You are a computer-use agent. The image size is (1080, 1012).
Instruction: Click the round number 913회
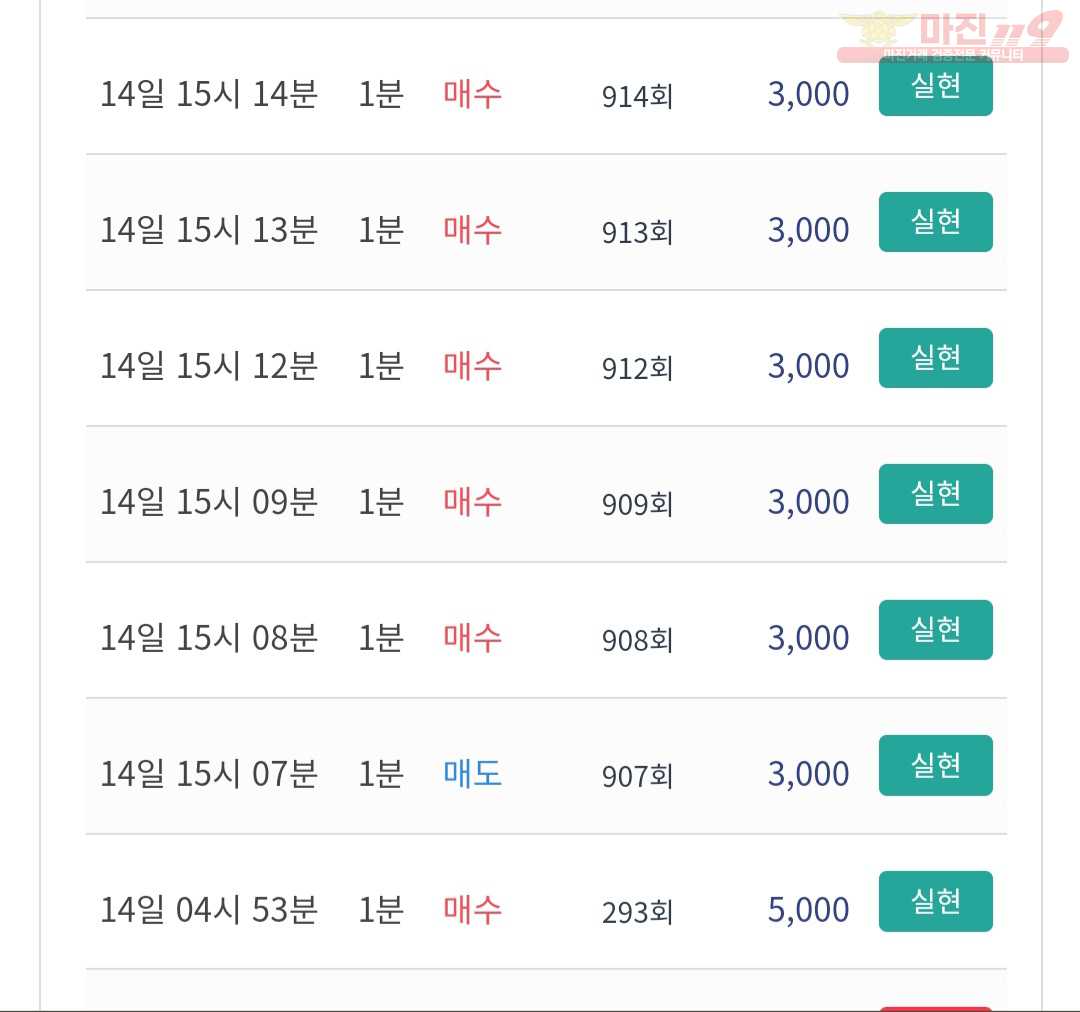637,232
